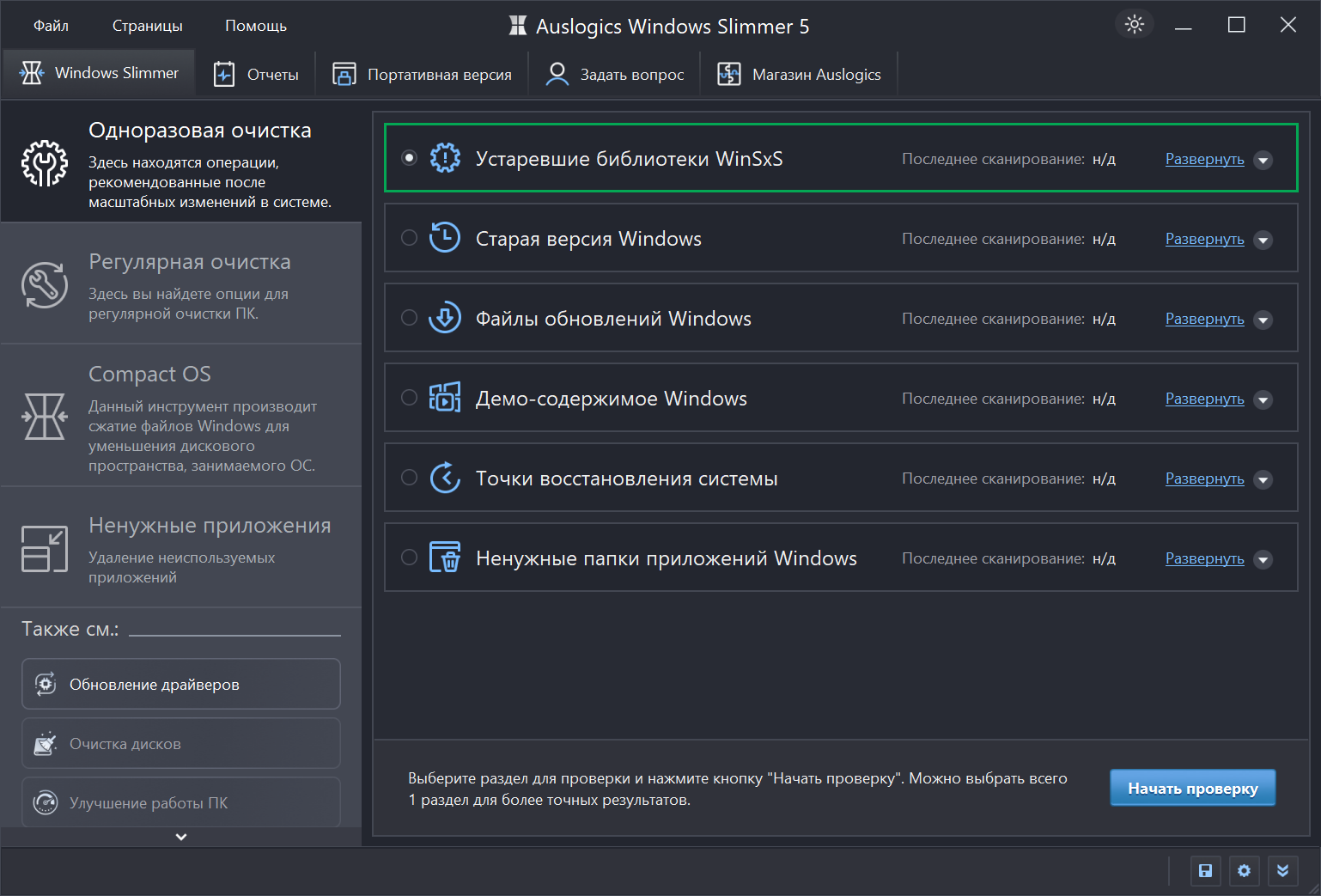Click the Улучшение работы ПК gauge icon
This screenshot has height=896, width=1321.
(x=46, y=802)
